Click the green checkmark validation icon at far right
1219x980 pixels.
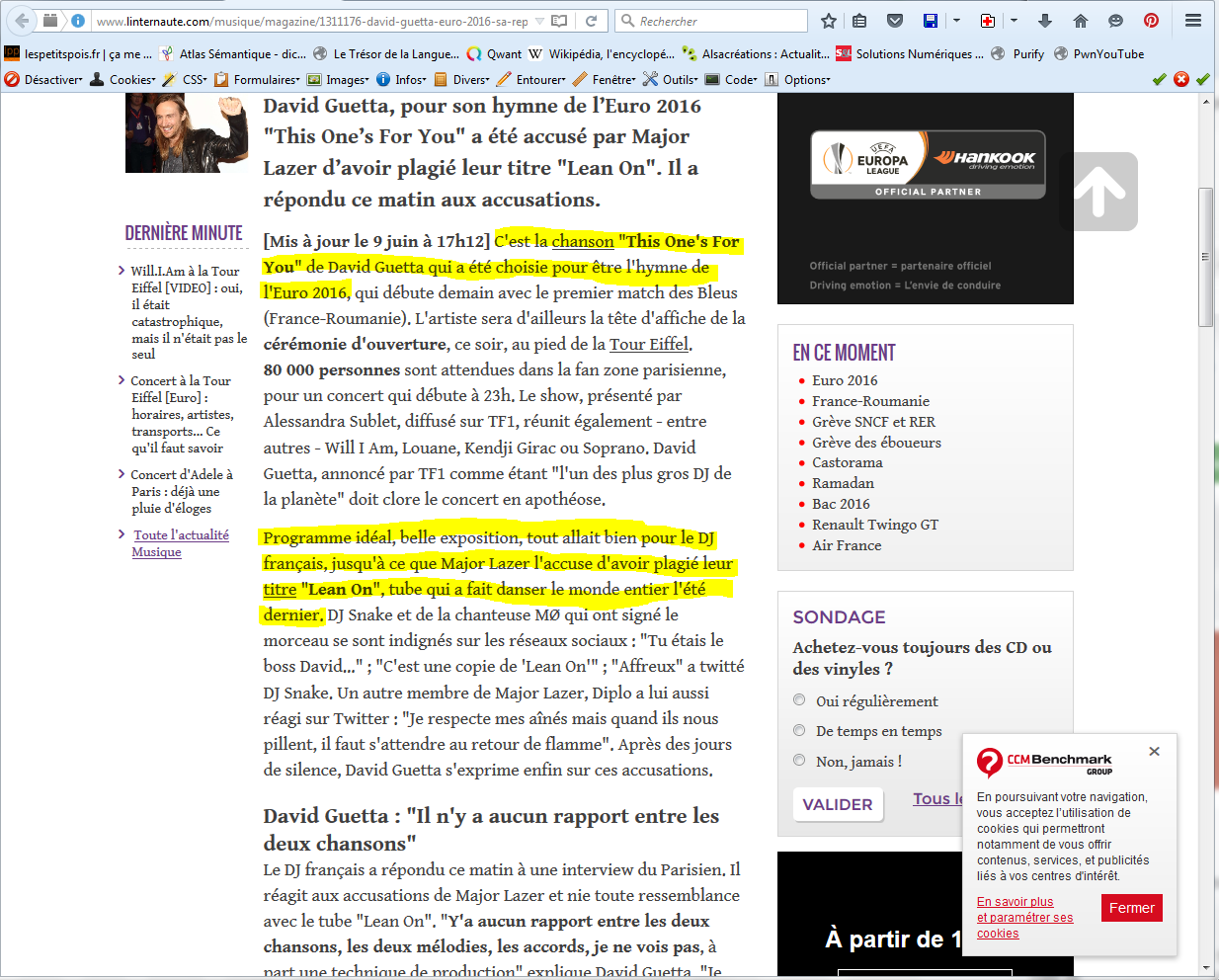coord(1202,79)
